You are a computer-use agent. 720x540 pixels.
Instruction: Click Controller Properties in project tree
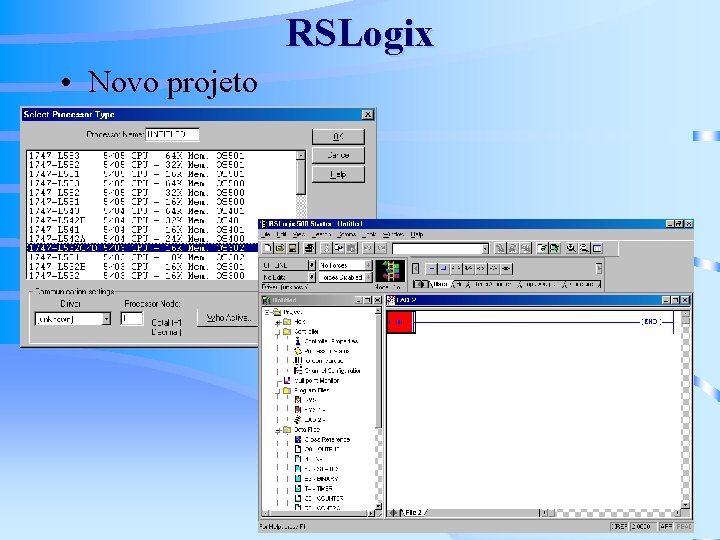331,341
